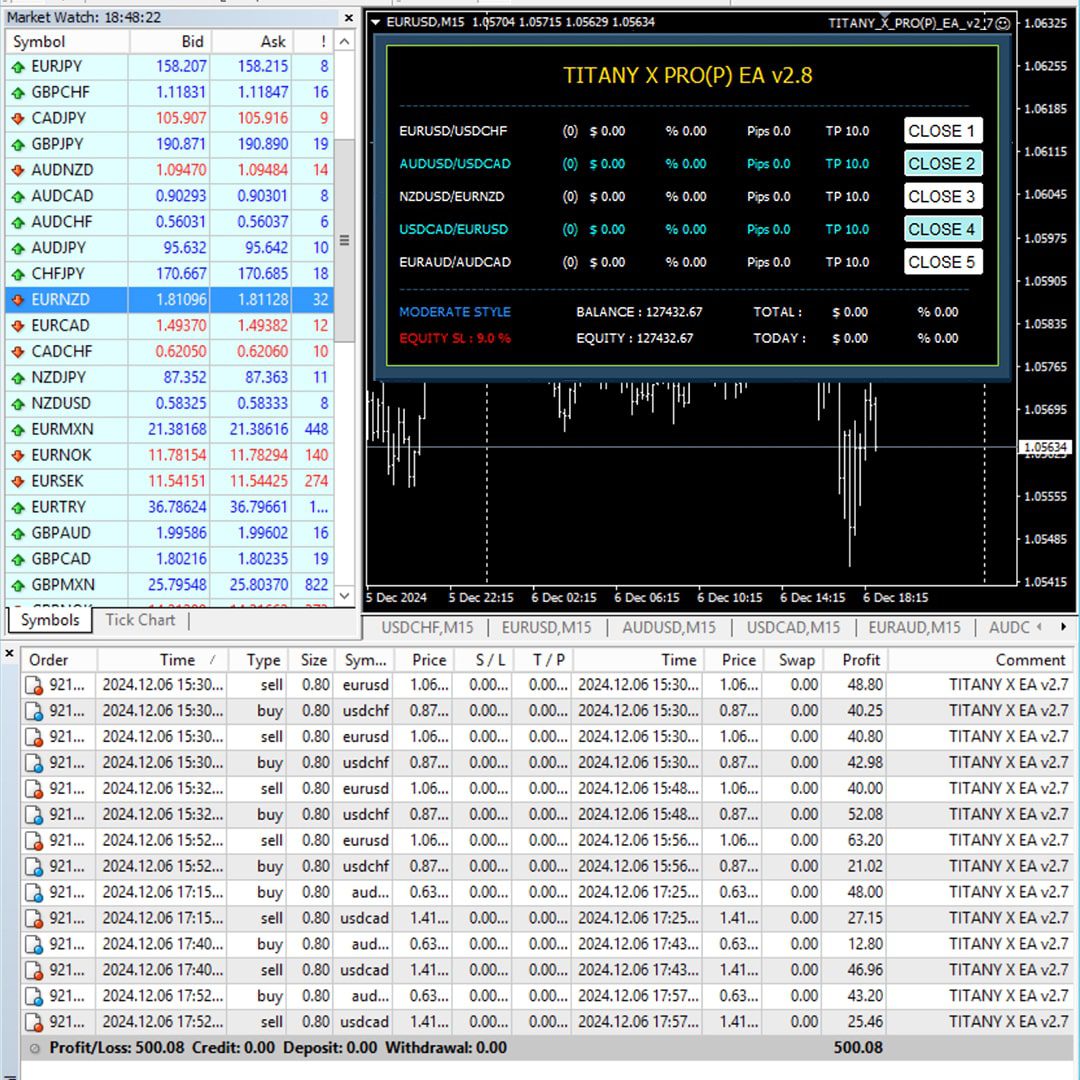Select the GBPAUD row in Market Watch
Image resolution: width=1080 pixels, height=1080 pixels.
61,533
